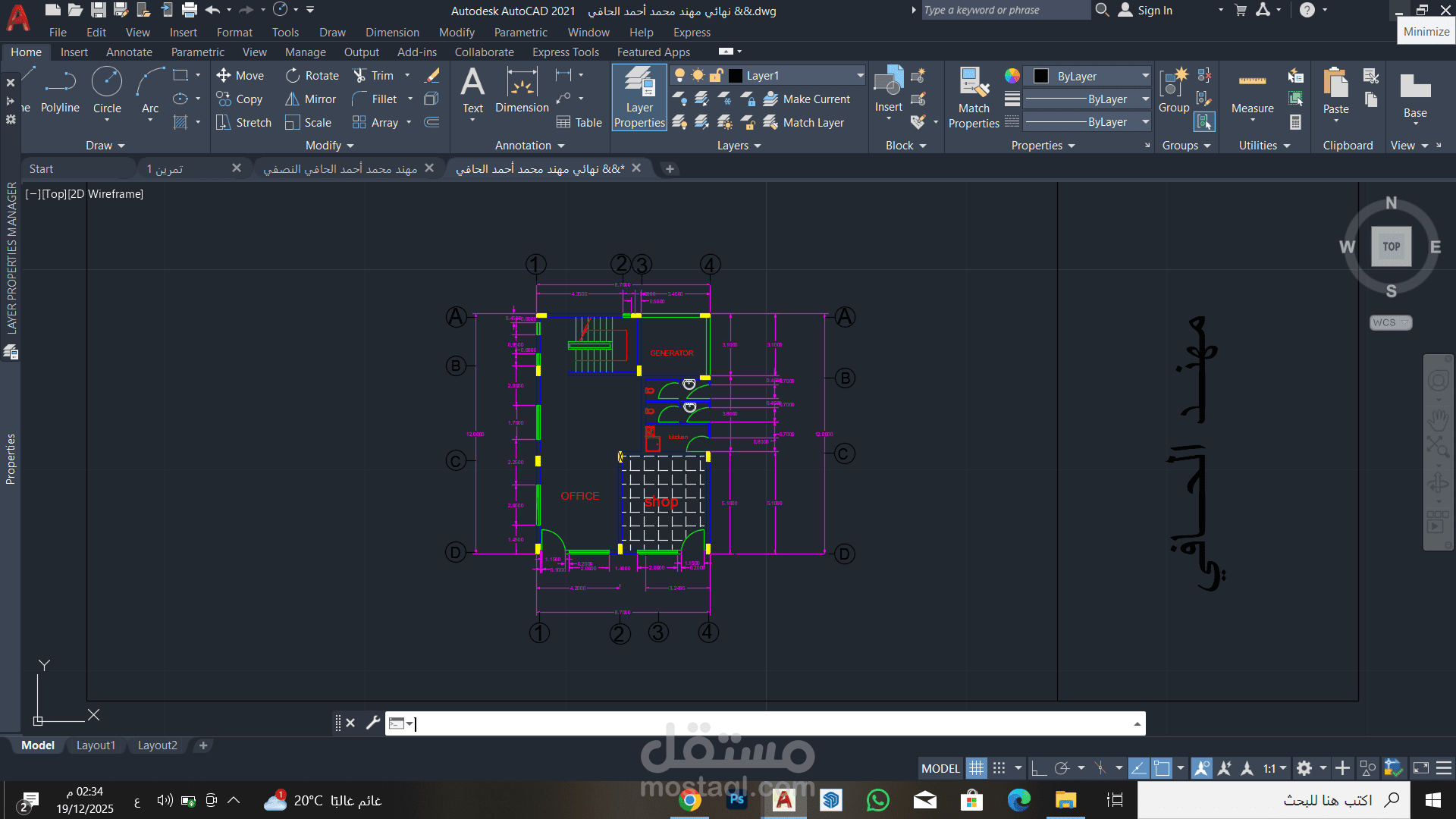This screenshot has height=819, width=1456.
Task: Expand the Layers panel
Action: [x=739, y=146]
